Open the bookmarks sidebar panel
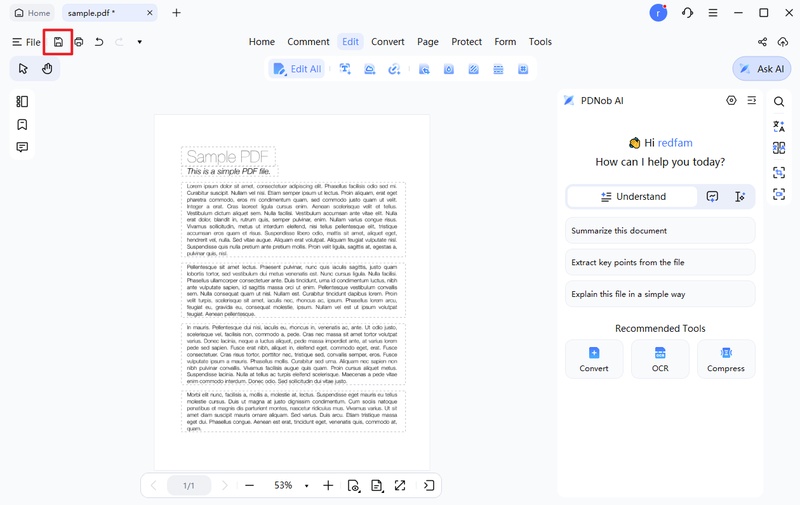The width and height of the screenshot is (800, 505). point(22,124)
